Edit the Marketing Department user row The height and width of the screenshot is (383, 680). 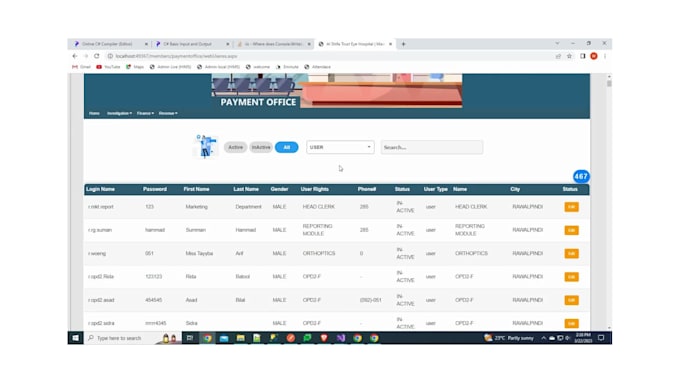pyautogui.click(x=571, y=207)
